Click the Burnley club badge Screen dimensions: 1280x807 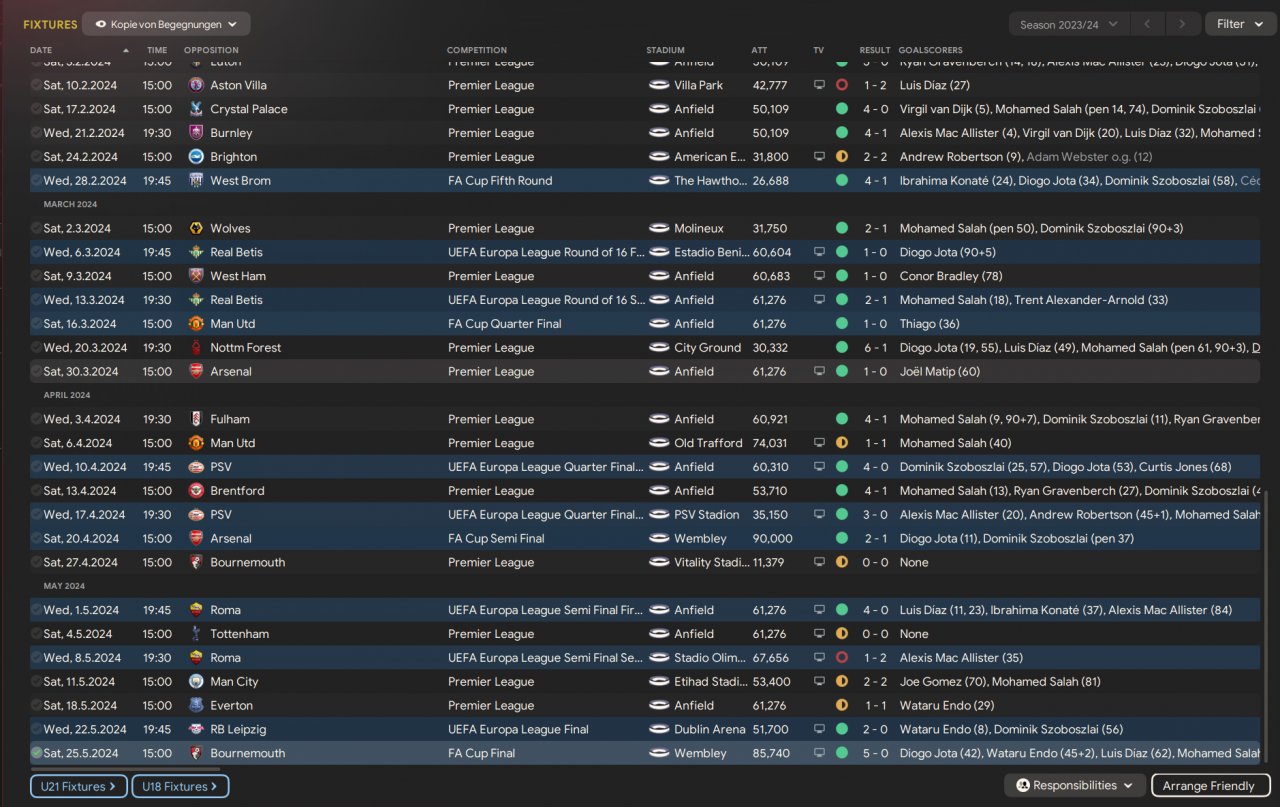point(196,133)
